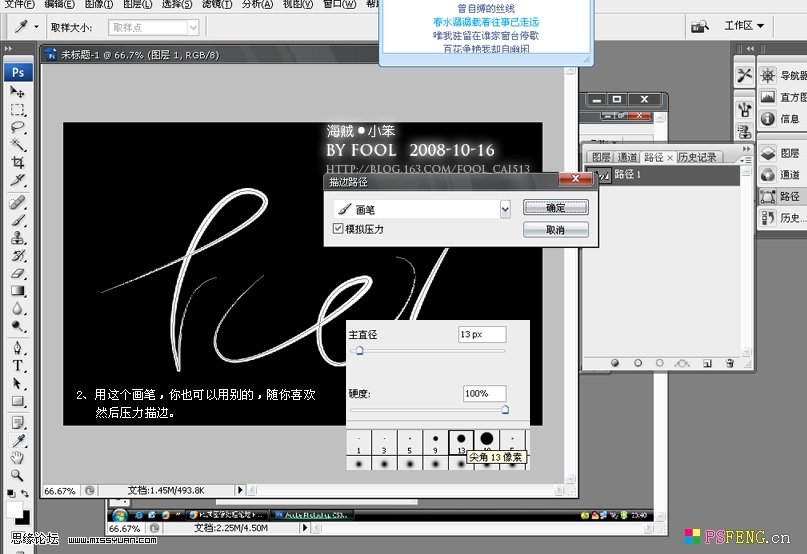Select the History Brush tool
This screenshot has width=807, height=554.
tap(17, 255)
